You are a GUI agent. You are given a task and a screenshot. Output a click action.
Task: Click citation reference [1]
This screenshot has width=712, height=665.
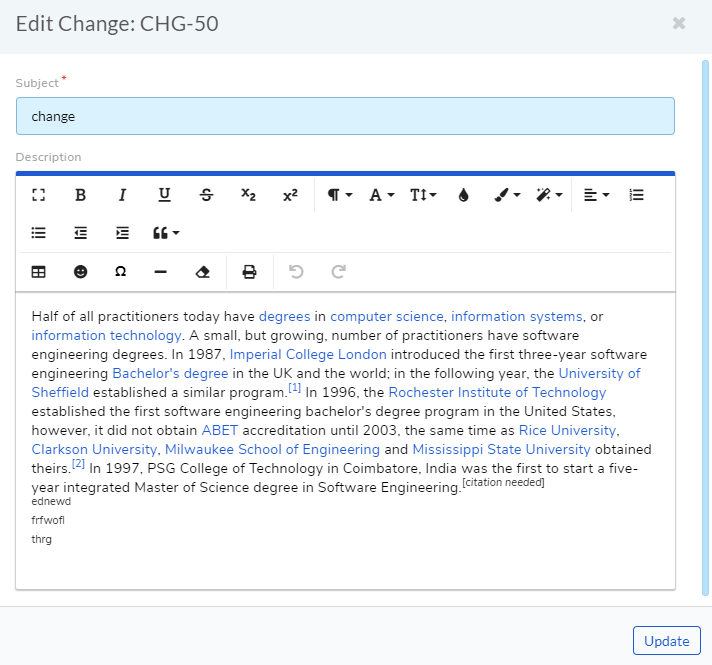click(295, 388)
